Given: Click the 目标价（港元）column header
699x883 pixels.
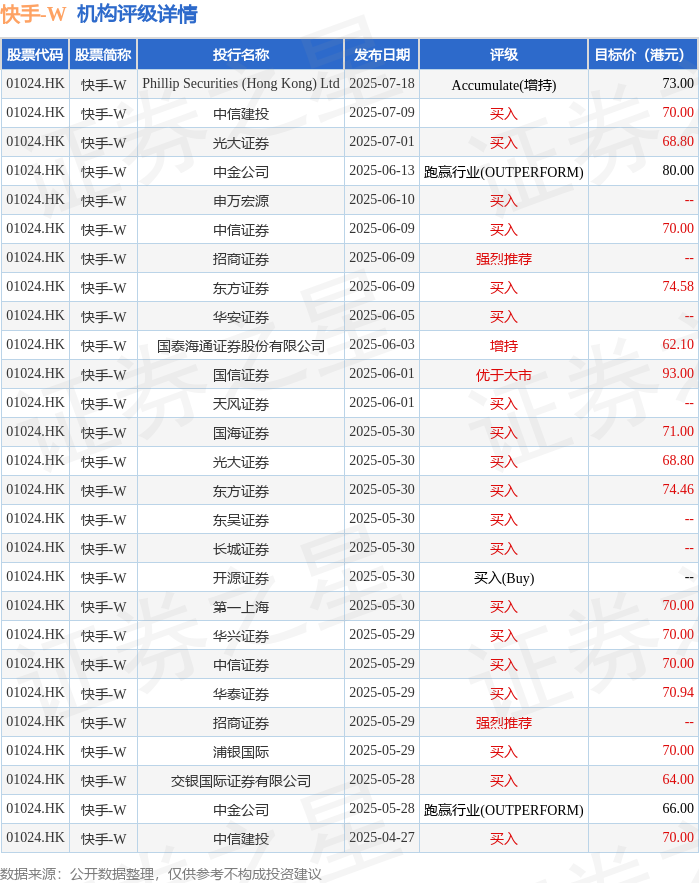Looking at the screenshot, I should coord(643,55).
